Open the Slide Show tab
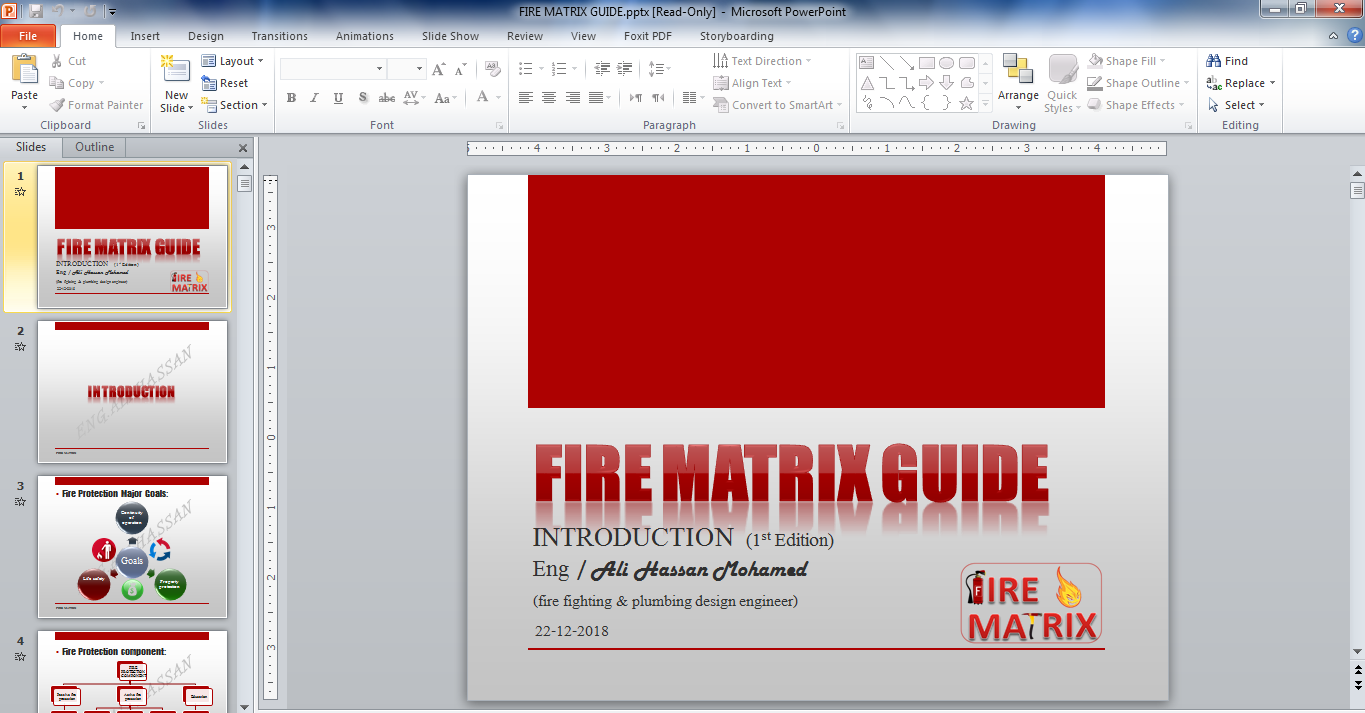 (x=450, y=36)
